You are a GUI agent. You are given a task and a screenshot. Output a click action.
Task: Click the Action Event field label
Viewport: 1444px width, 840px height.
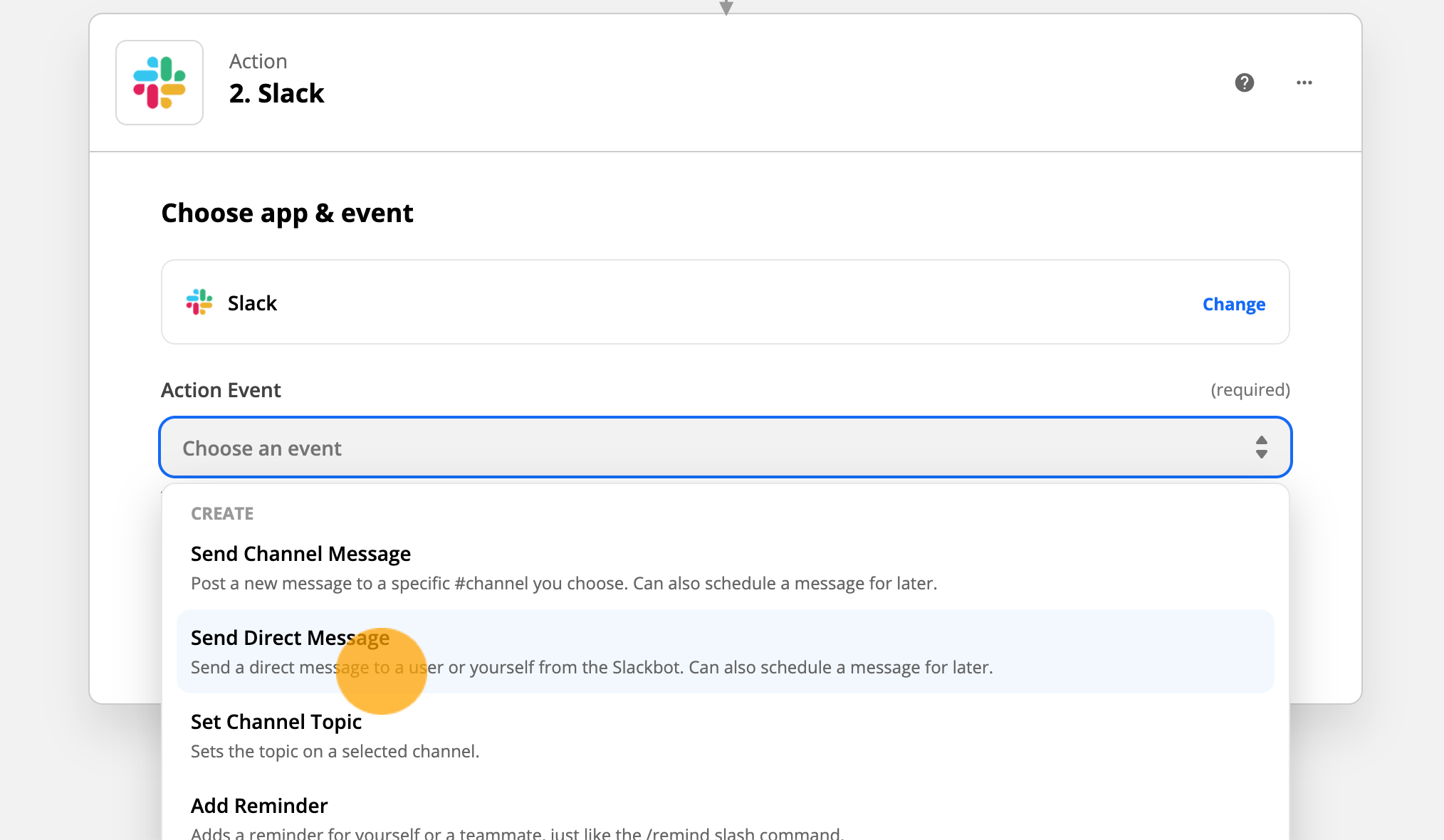click(x=221, y=390)
